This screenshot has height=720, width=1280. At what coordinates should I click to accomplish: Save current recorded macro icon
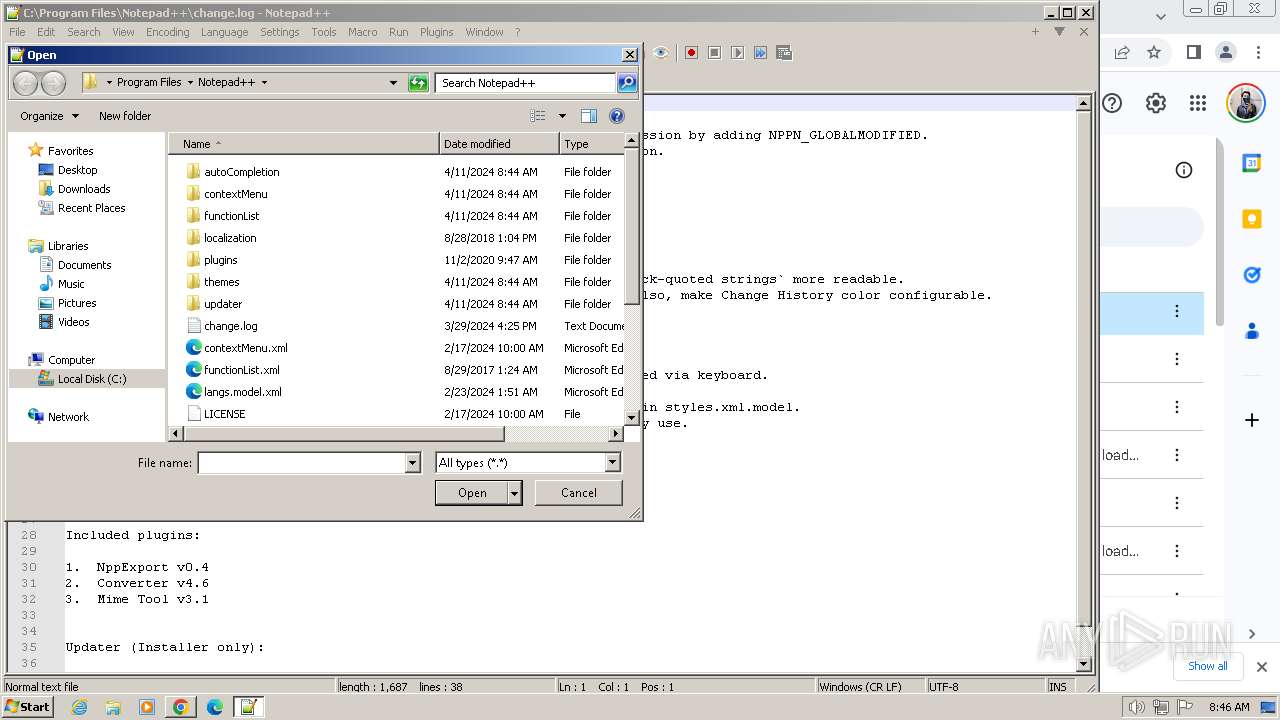pyautogui.click(x=784, y=52)
